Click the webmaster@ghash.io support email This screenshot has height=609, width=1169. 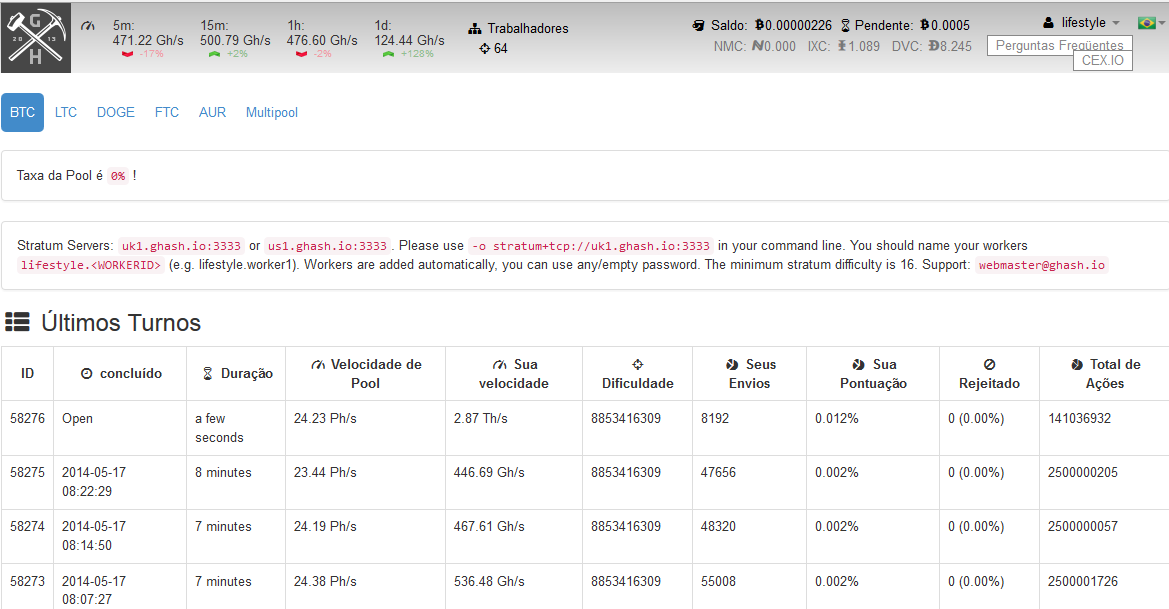(1042, 265)
